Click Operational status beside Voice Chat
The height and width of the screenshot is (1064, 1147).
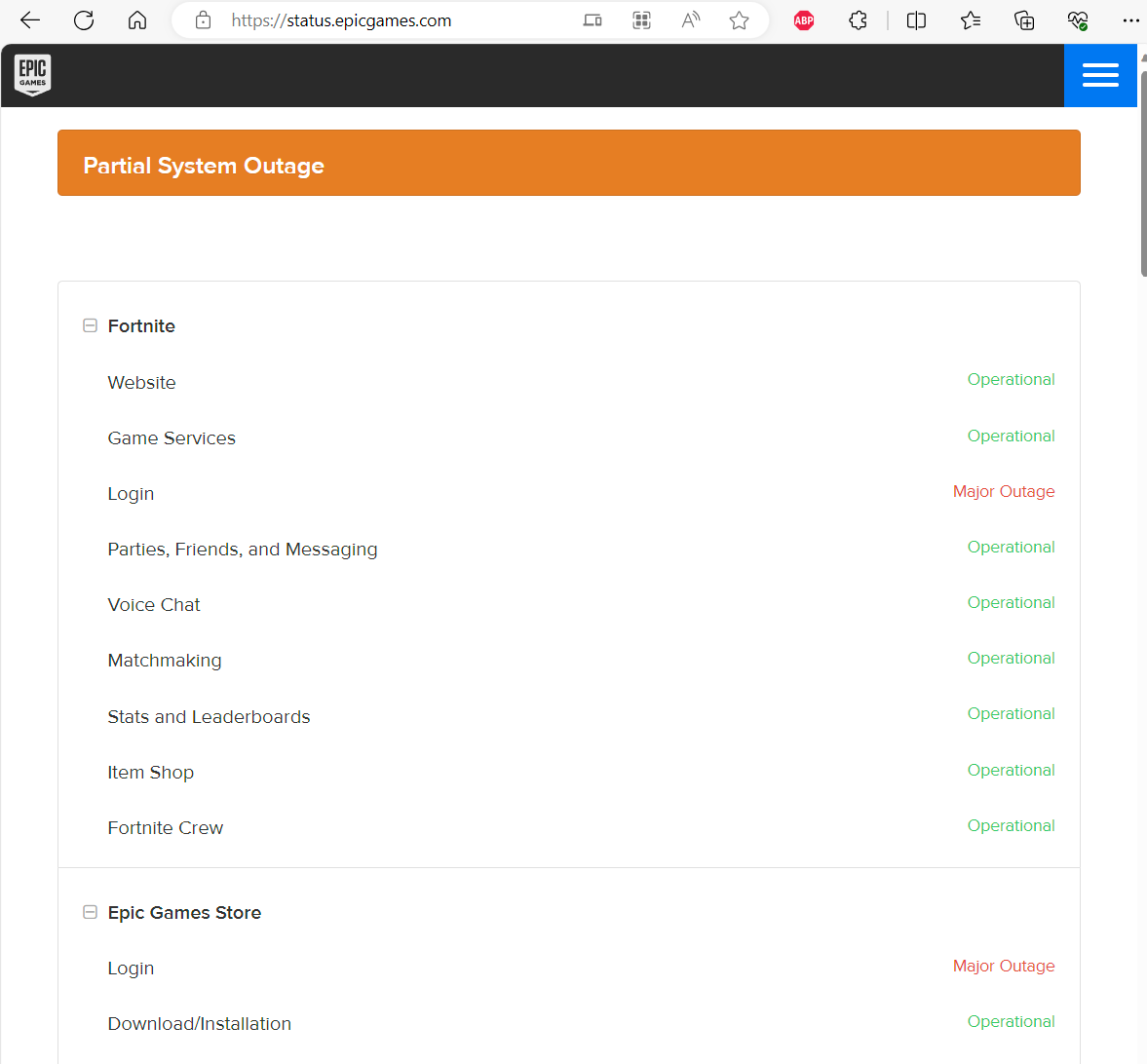pyautogui.click(x=1011, y=602)
